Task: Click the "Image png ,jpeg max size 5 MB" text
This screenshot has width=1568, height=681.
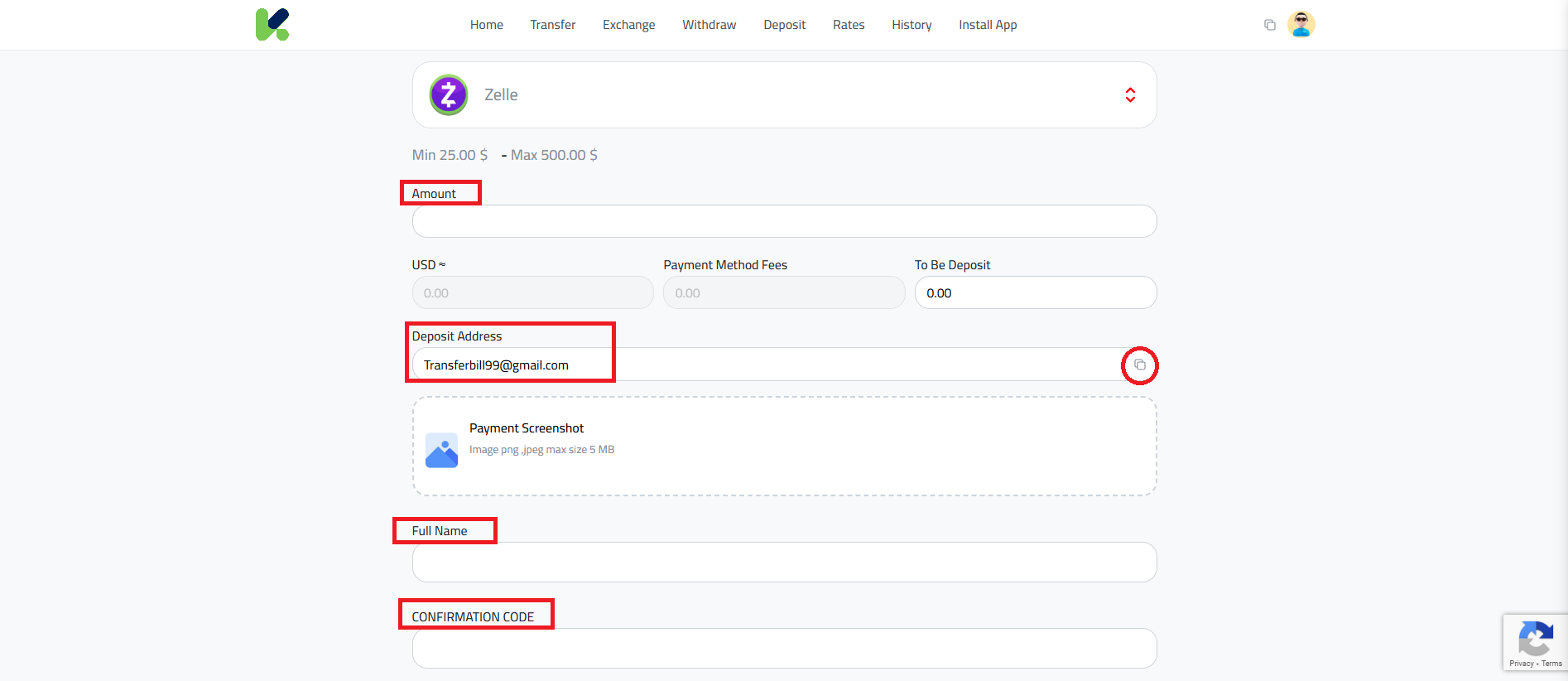Action: click(x=541, y=450)
